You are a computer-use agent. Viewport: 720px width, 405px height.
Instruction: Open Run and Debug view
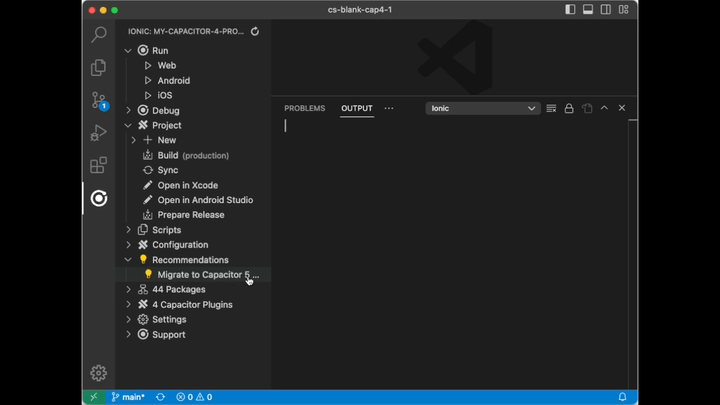99,133
